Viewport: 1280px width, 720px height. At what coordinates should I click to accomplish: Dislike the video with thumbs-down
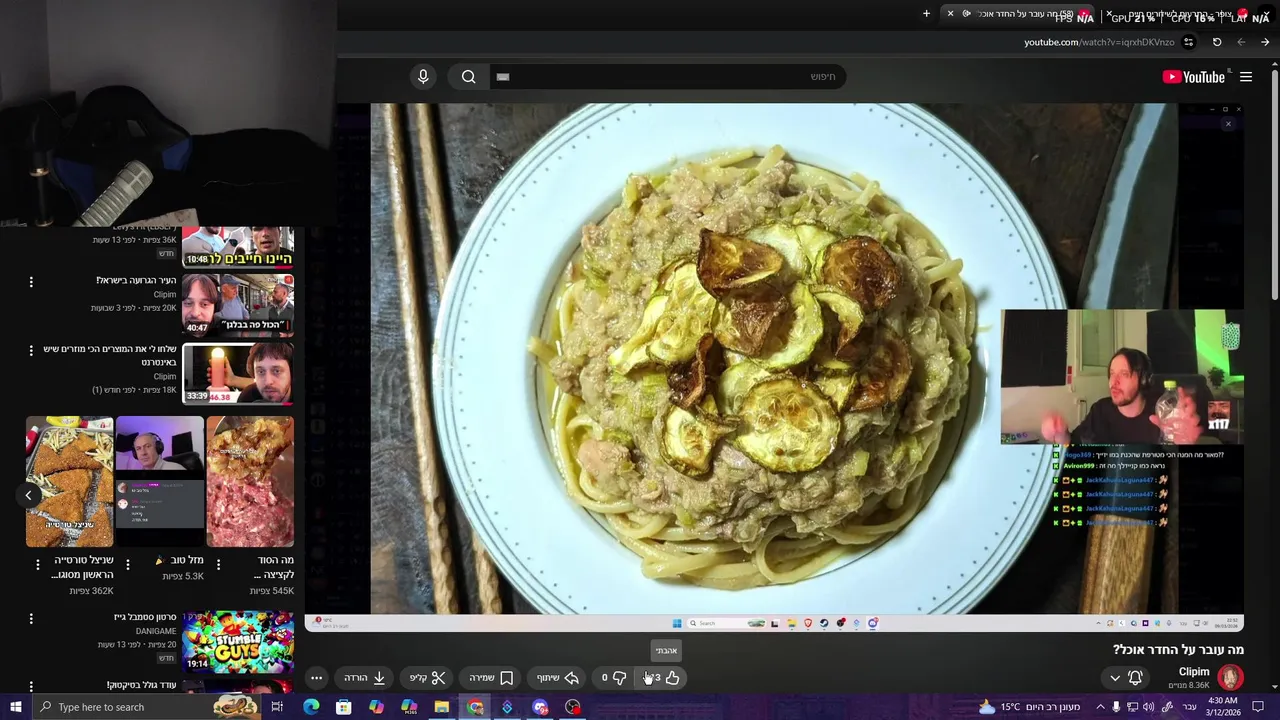pos(613,678)
